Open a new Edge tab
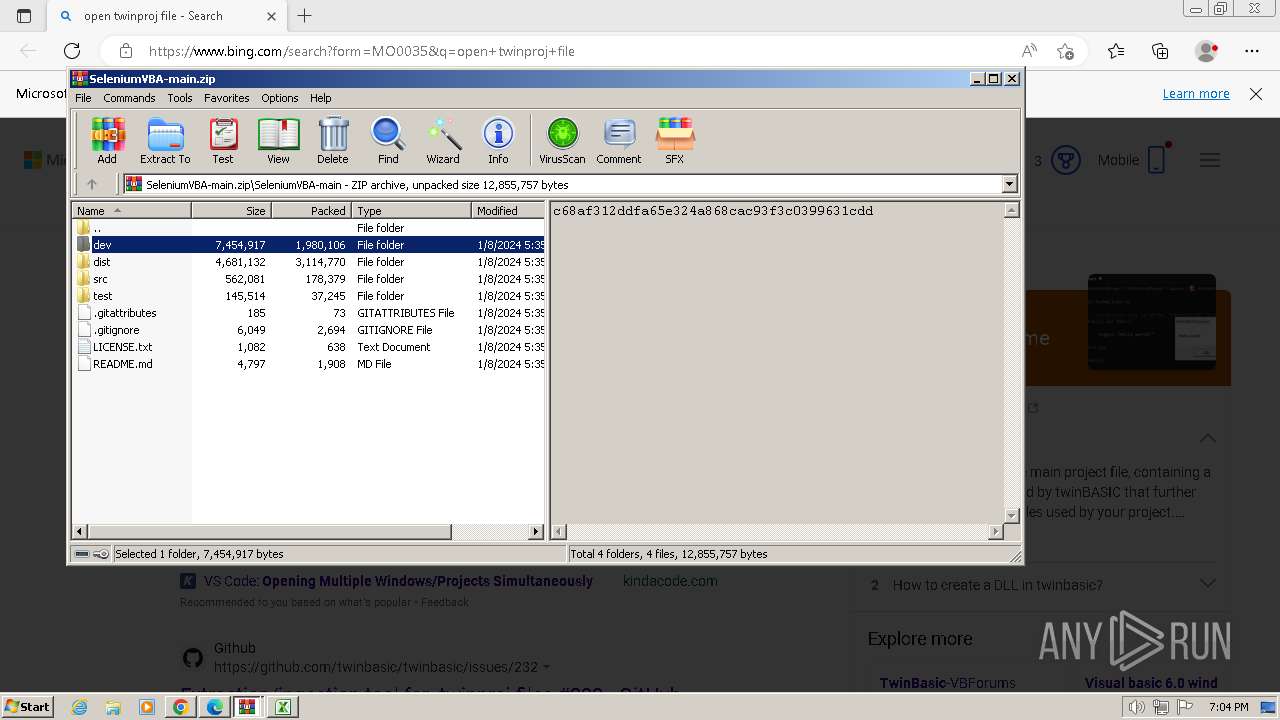Viewport: 1280px width, 720px height. [x=305, y=15]
